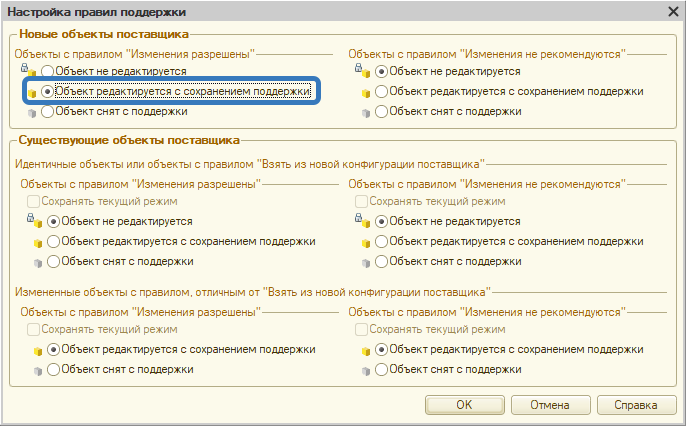The height and width of the screenshot is (426, 686).
Task: Click yellow cube icon in new objects 'Изменения не рекомендуются'
Action: pyautogui.click(x=361, y=92)
